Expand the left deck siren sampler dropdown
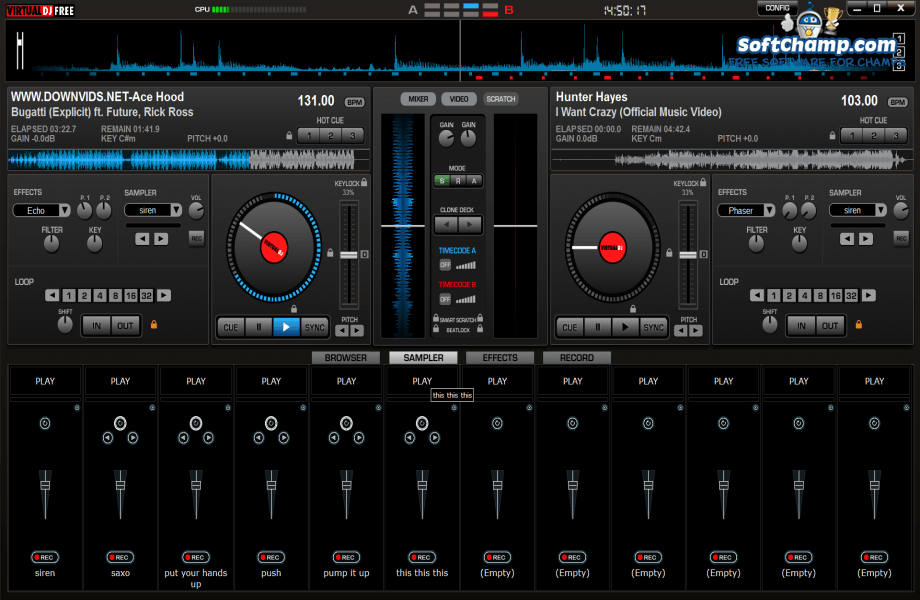Screen dimensions: 920x600 click(x=175, y=210)
